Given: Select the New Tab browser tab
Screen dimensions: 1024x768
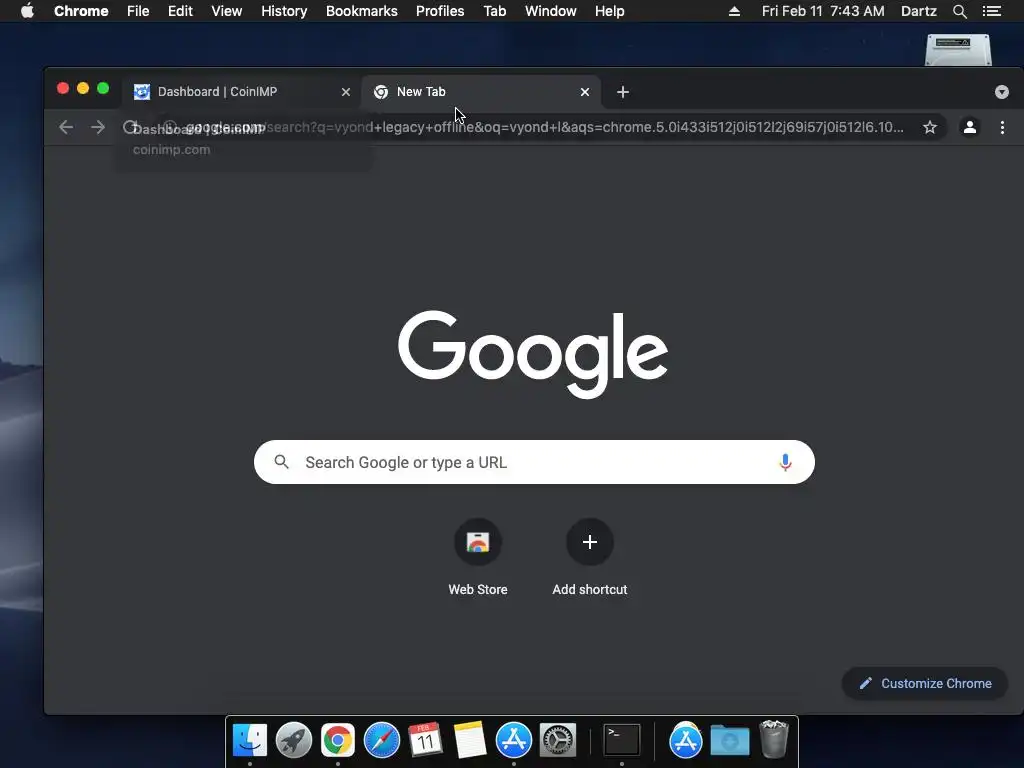Looking at the screenshot, I should [x=480, y=91].
